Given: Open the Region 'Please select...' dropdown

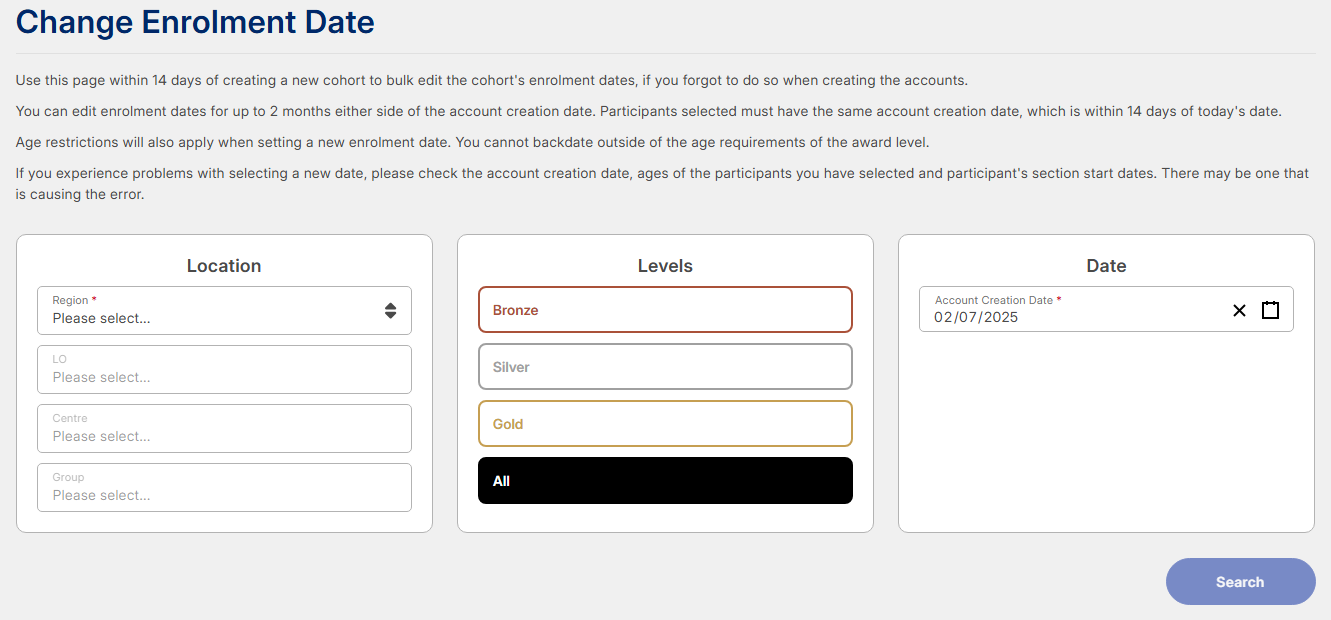Looking at the screenshot, I should (224, 311).
